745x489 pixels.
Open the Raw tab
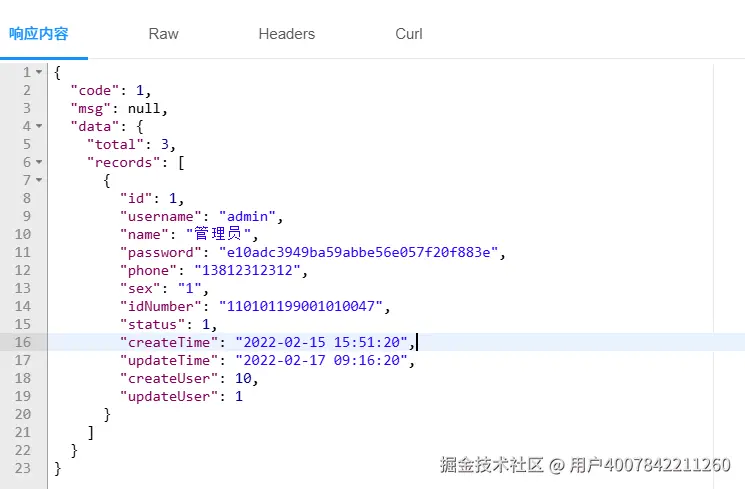point(163,34)
